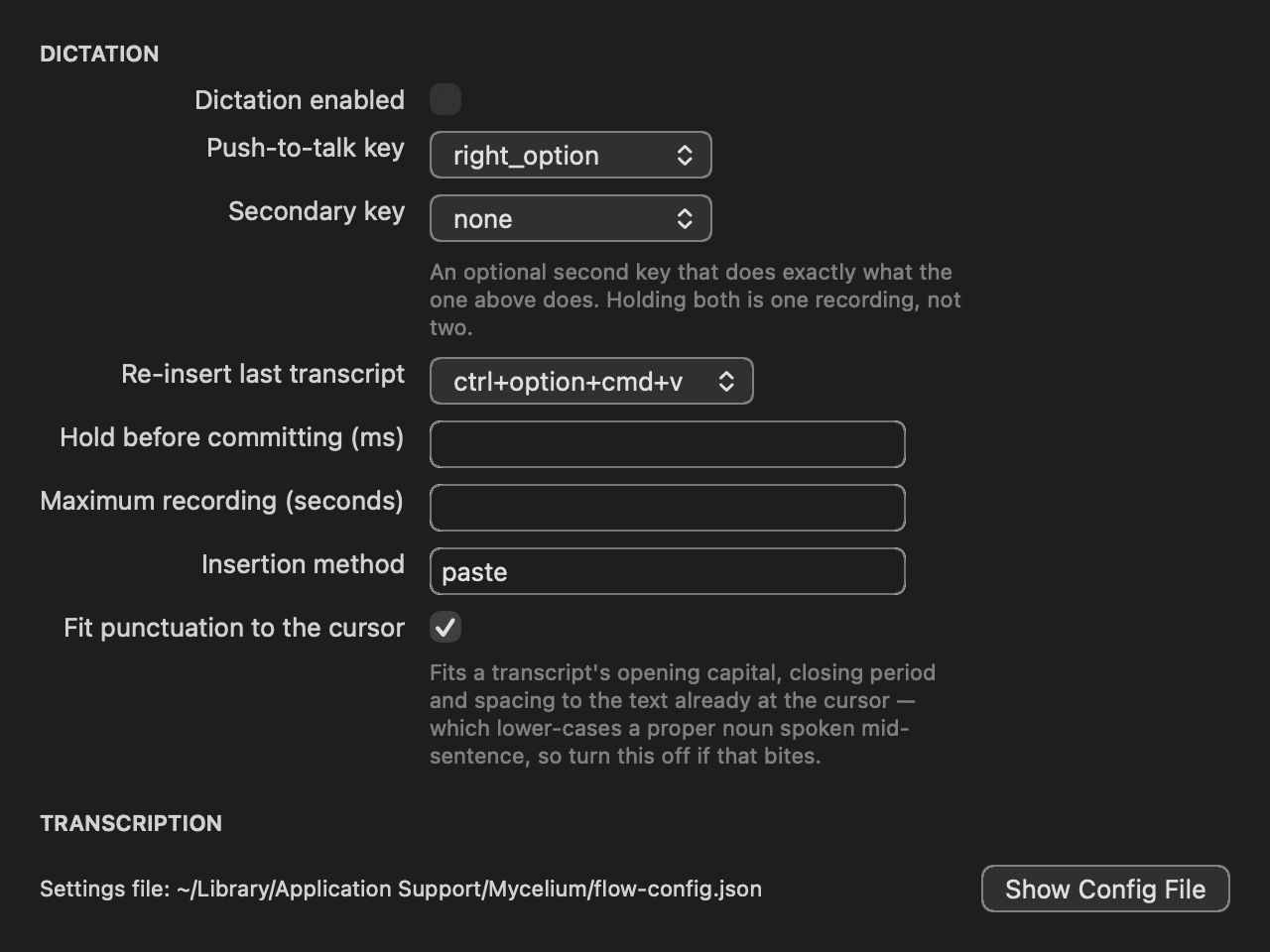Open the Push-to-talk key dropdown
Image resolution: width=1270 pixels, height=952 pixels.
(571, 155)
